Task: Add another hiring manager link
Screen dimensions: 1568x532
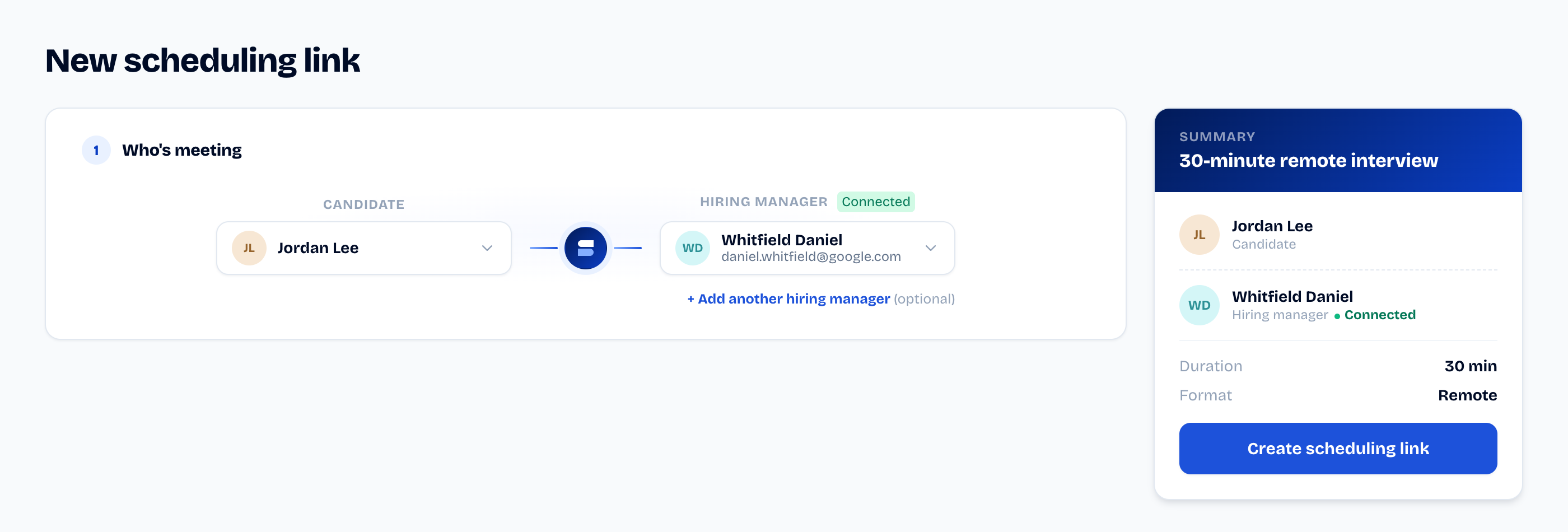Action: tap(788, 299)
